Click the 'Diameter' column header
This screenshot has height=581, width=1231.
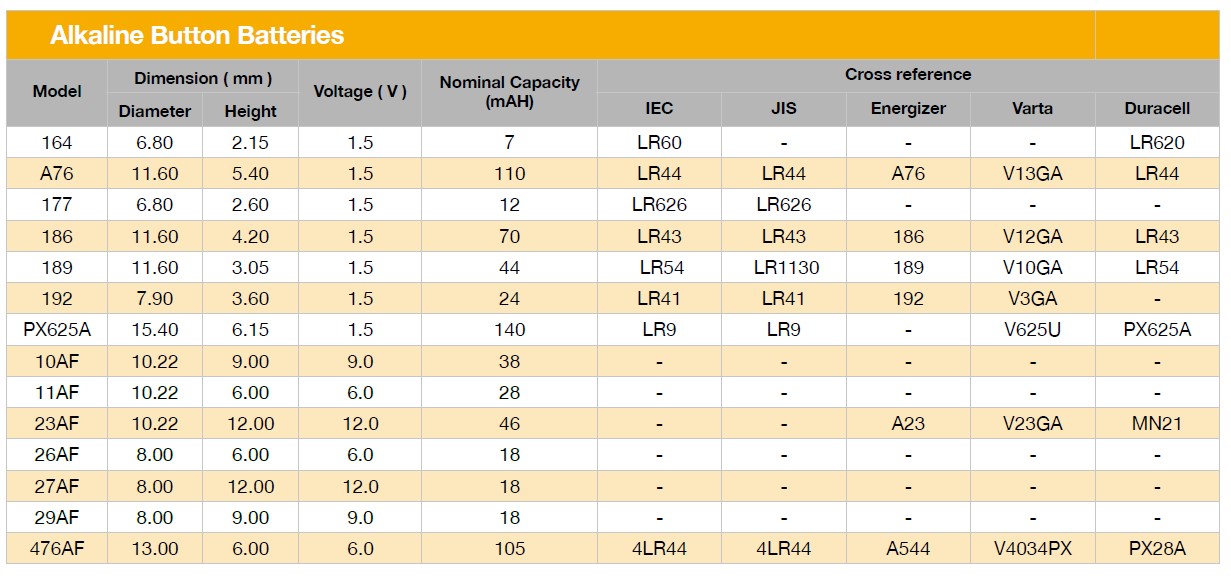154,111
